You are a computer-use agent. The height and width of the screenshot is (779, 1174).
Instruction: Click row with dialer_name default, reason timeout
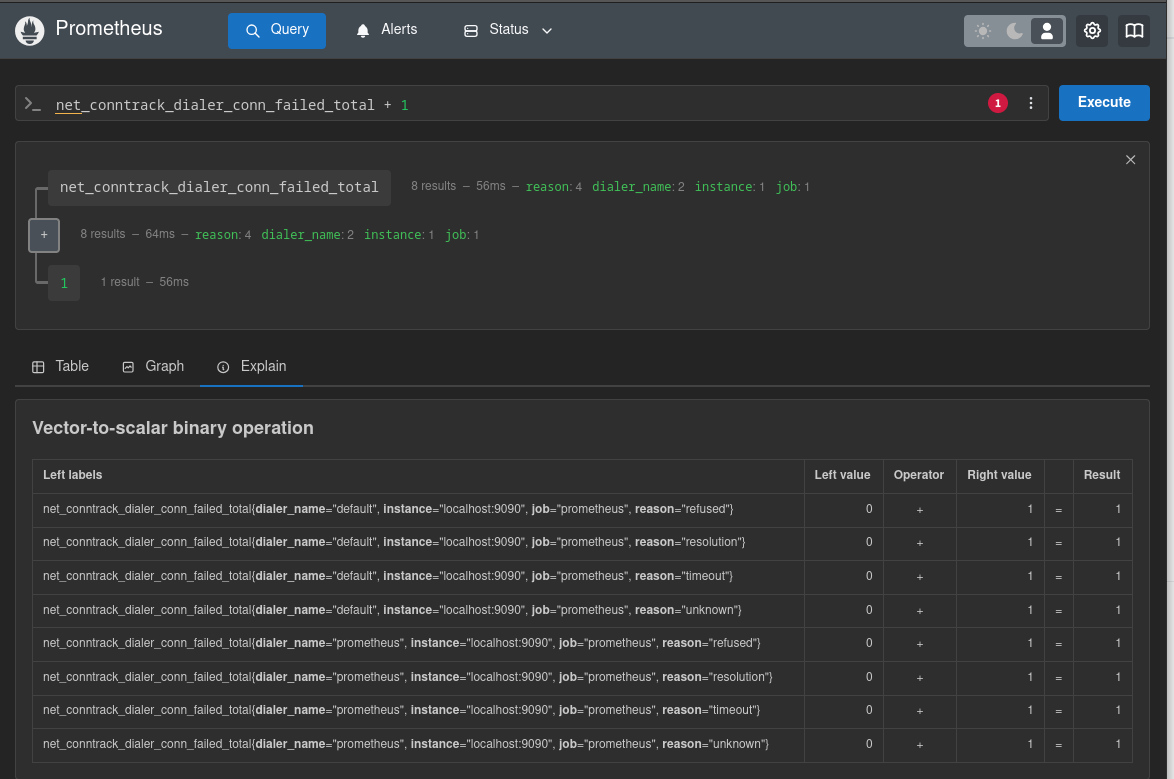(x=582, y=577)
